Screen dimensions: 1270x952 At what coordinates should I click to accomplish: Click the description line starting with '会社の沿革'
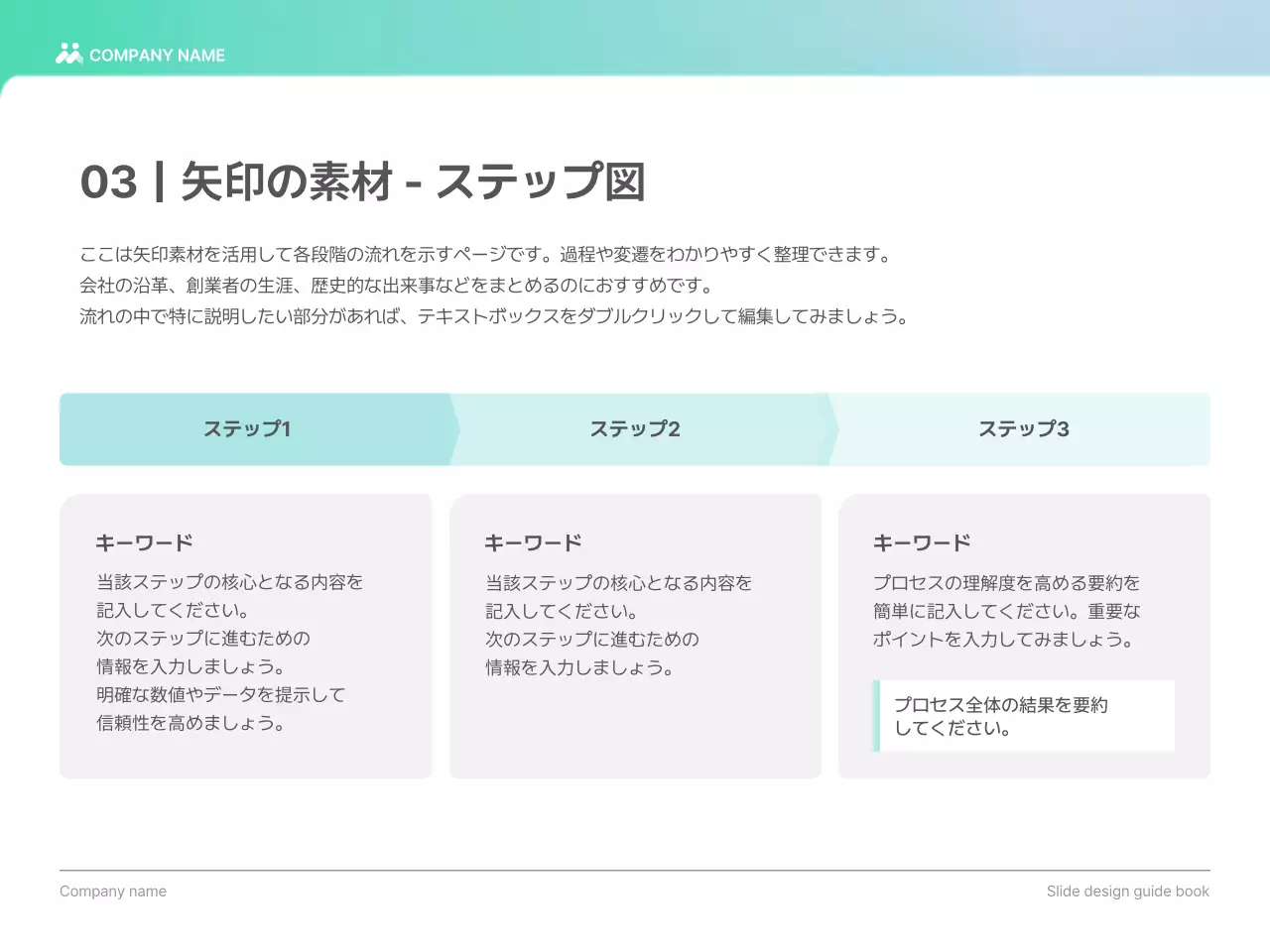coord(397,286)
